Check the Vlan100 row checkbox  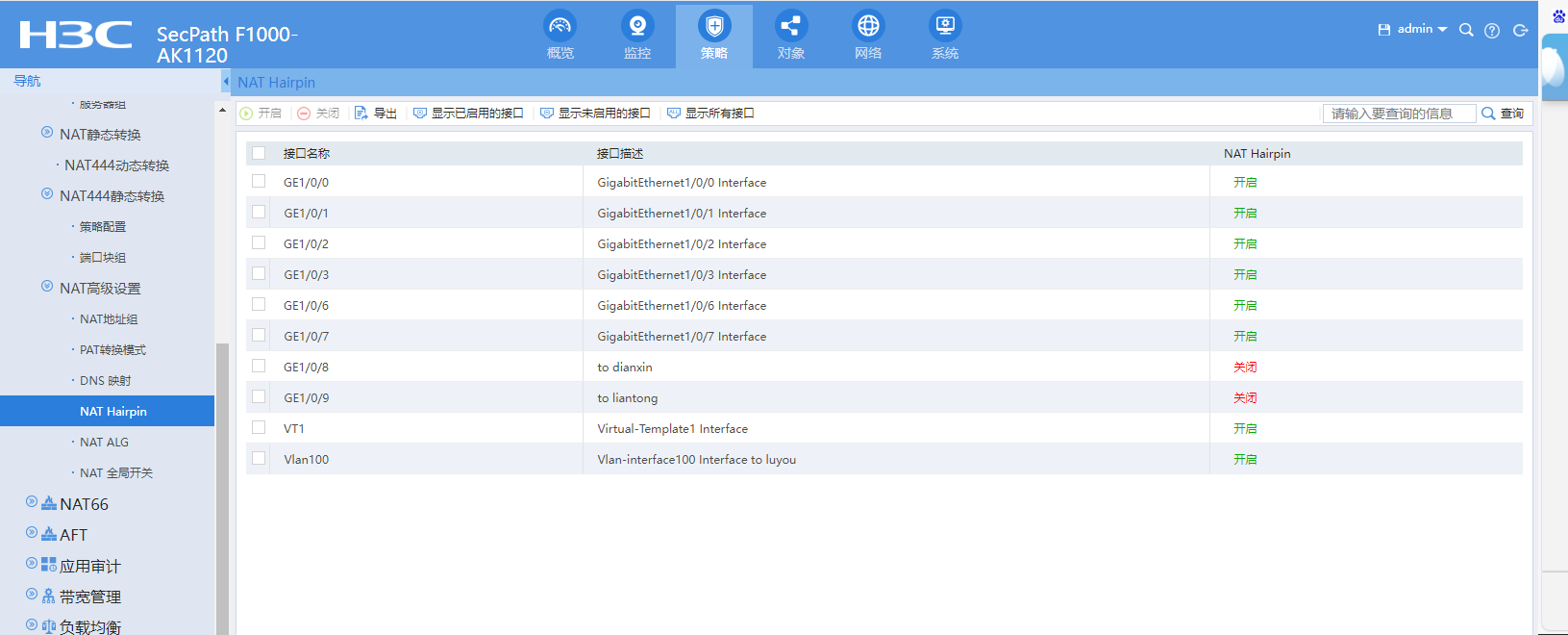coord(259,458)
